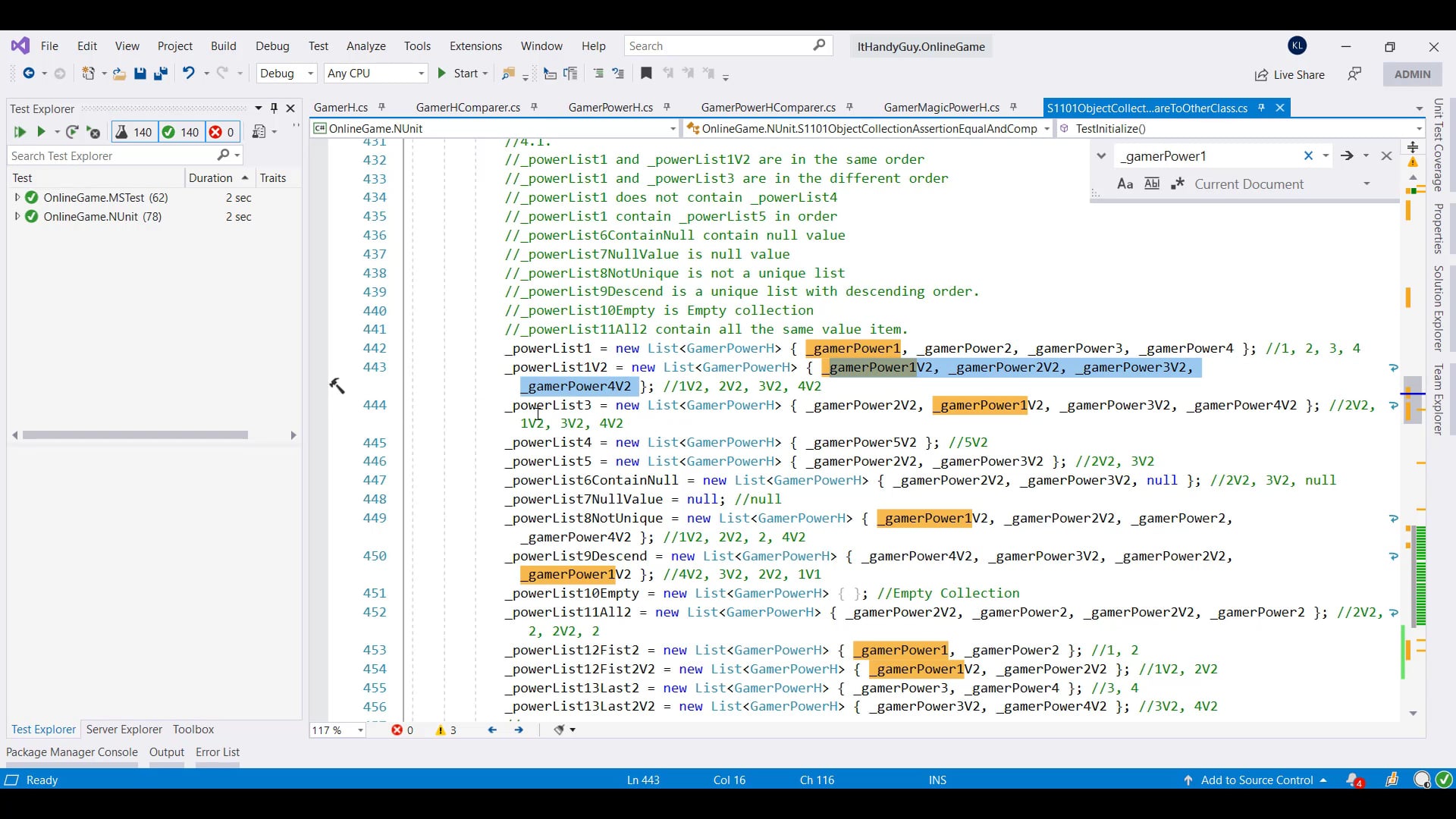Click the Match Whole Word toggle
1456x819 pixels.
click(x=1152, y=184)
